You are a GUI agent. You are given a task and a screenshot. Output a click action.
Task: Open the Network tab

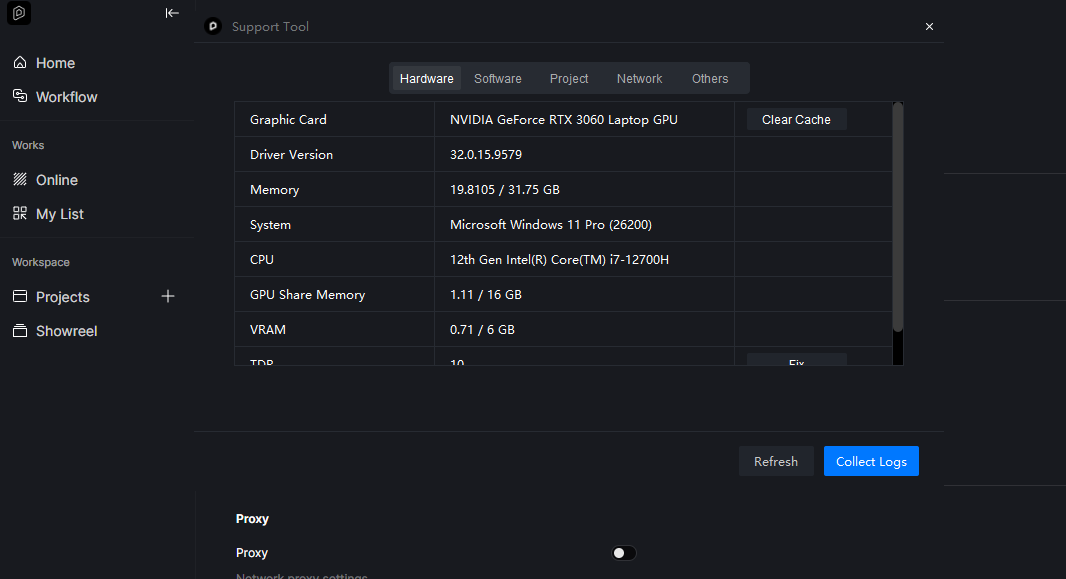coord(639,79)
